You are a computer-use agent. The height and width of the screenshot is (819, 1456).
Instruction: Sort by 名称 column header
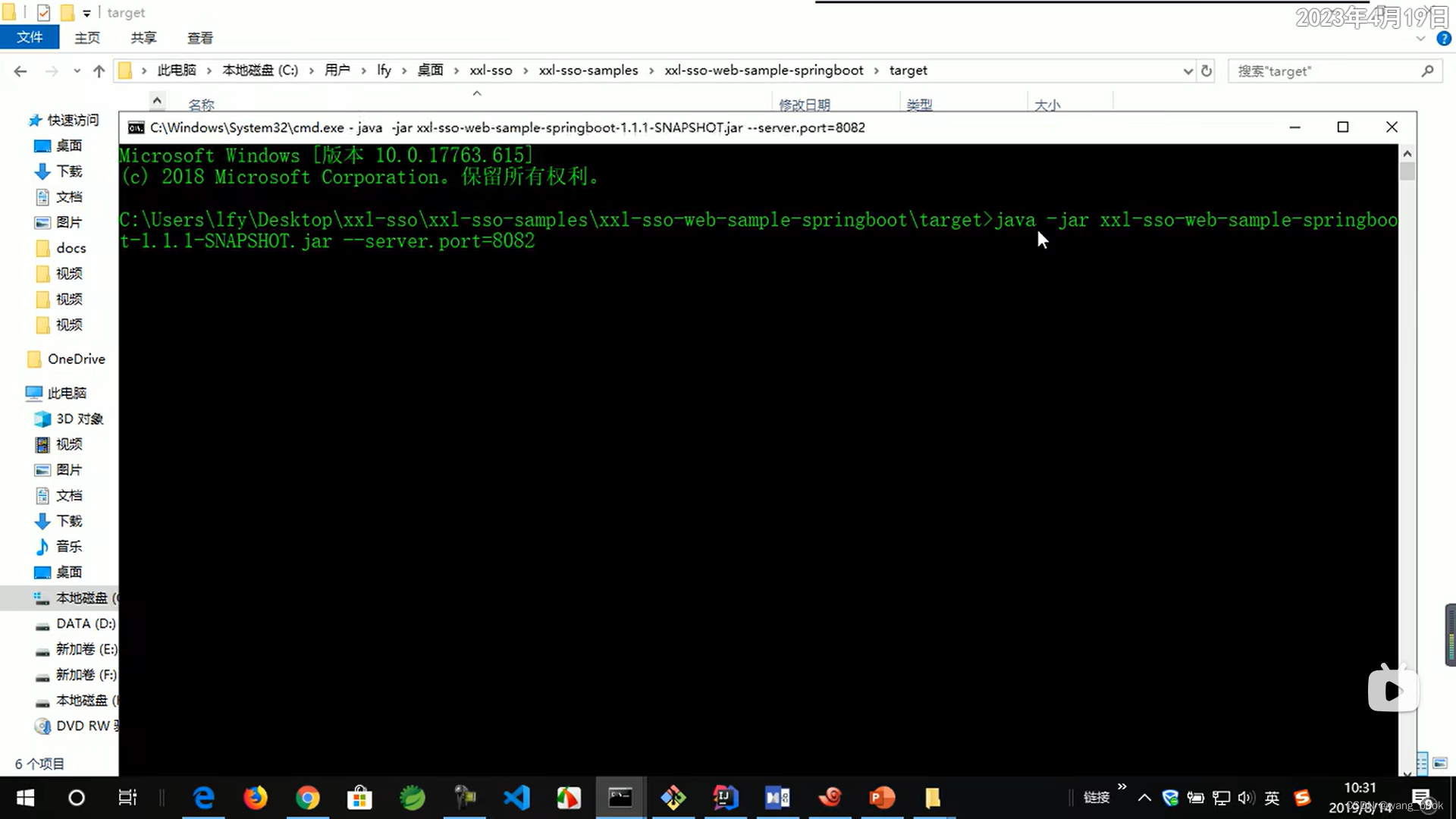(202, 105)
